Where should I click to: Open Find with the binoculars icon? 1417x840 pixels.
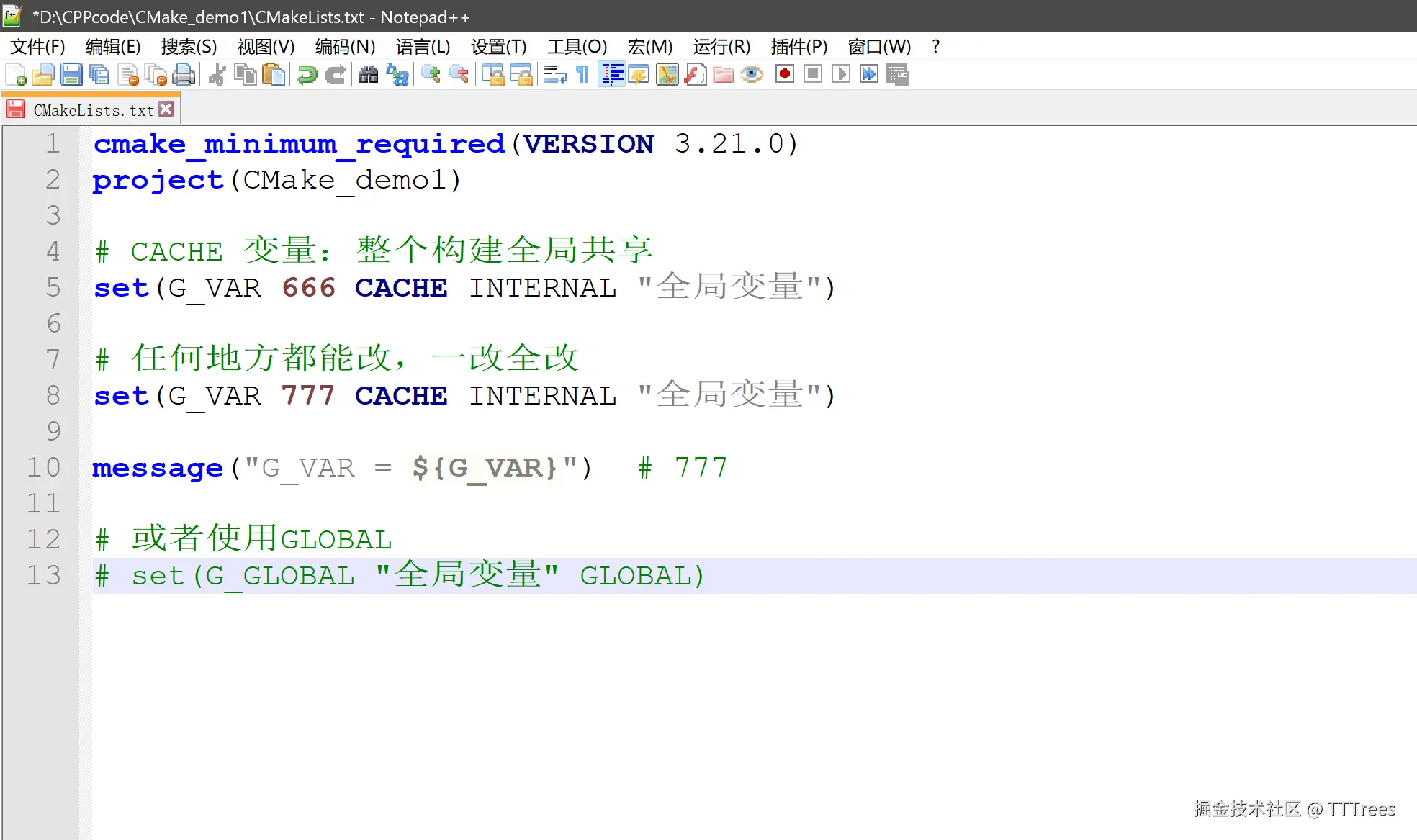[x=369, y=75]
